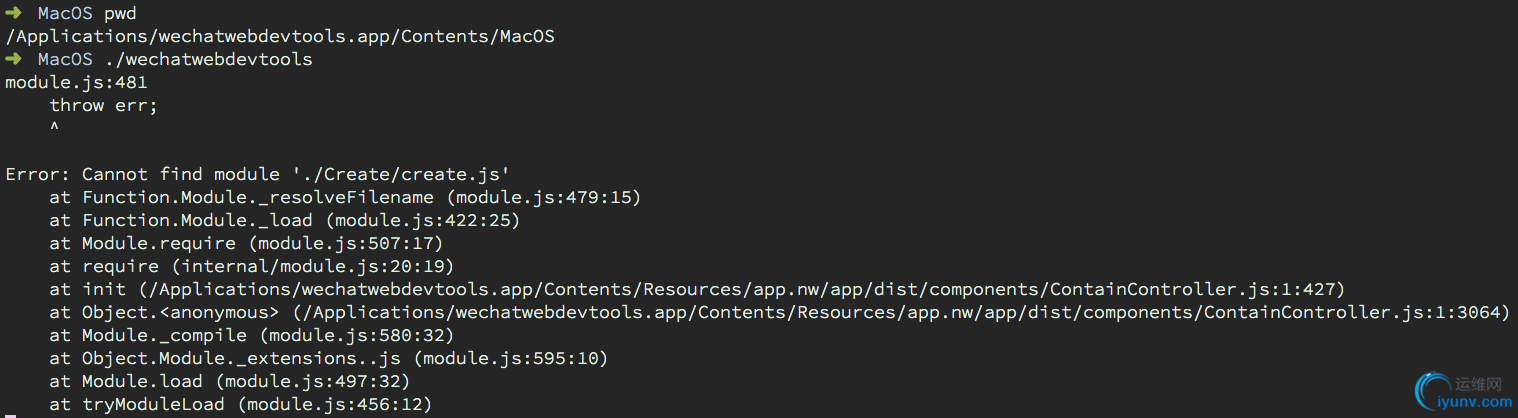Click the pwd command text
This screenshot has width=1518, height=418.
point(120,14)
